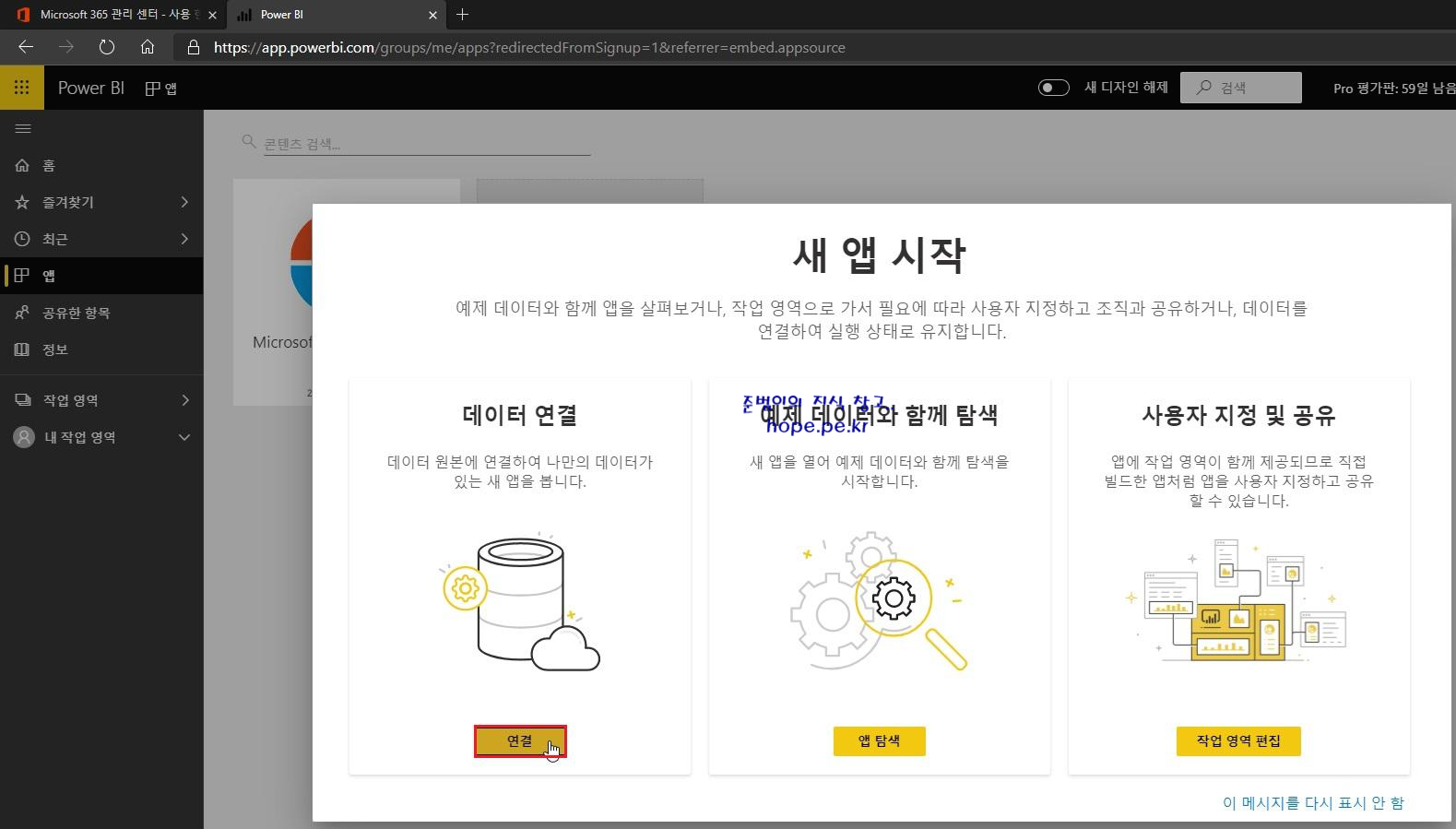Open Recent (최근) in sidebar
The width and height of the screenshot is (1456, 829).
click(x=101, y=239)
